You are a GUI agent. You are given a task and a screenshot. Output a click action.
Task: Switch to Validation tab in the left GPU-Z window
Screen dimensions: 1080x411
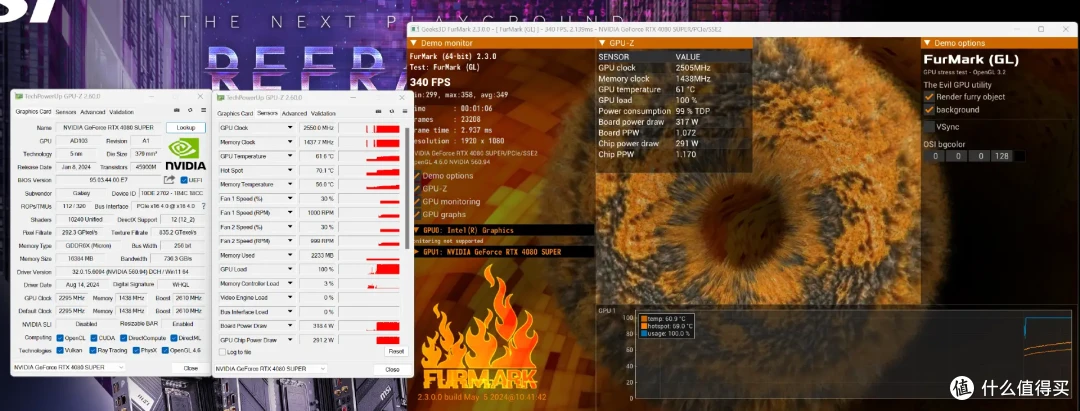pos(121,112)
